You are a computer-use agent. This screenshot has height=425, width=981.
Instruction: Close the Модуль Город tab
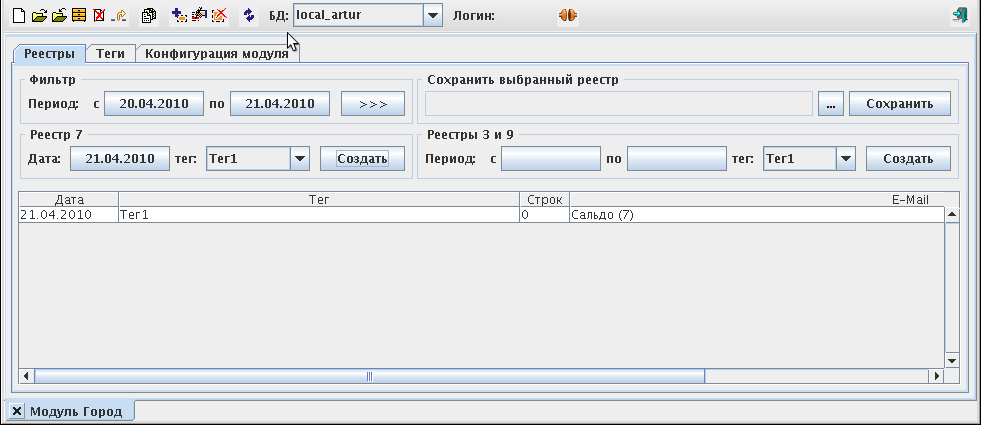click(17, 411)
